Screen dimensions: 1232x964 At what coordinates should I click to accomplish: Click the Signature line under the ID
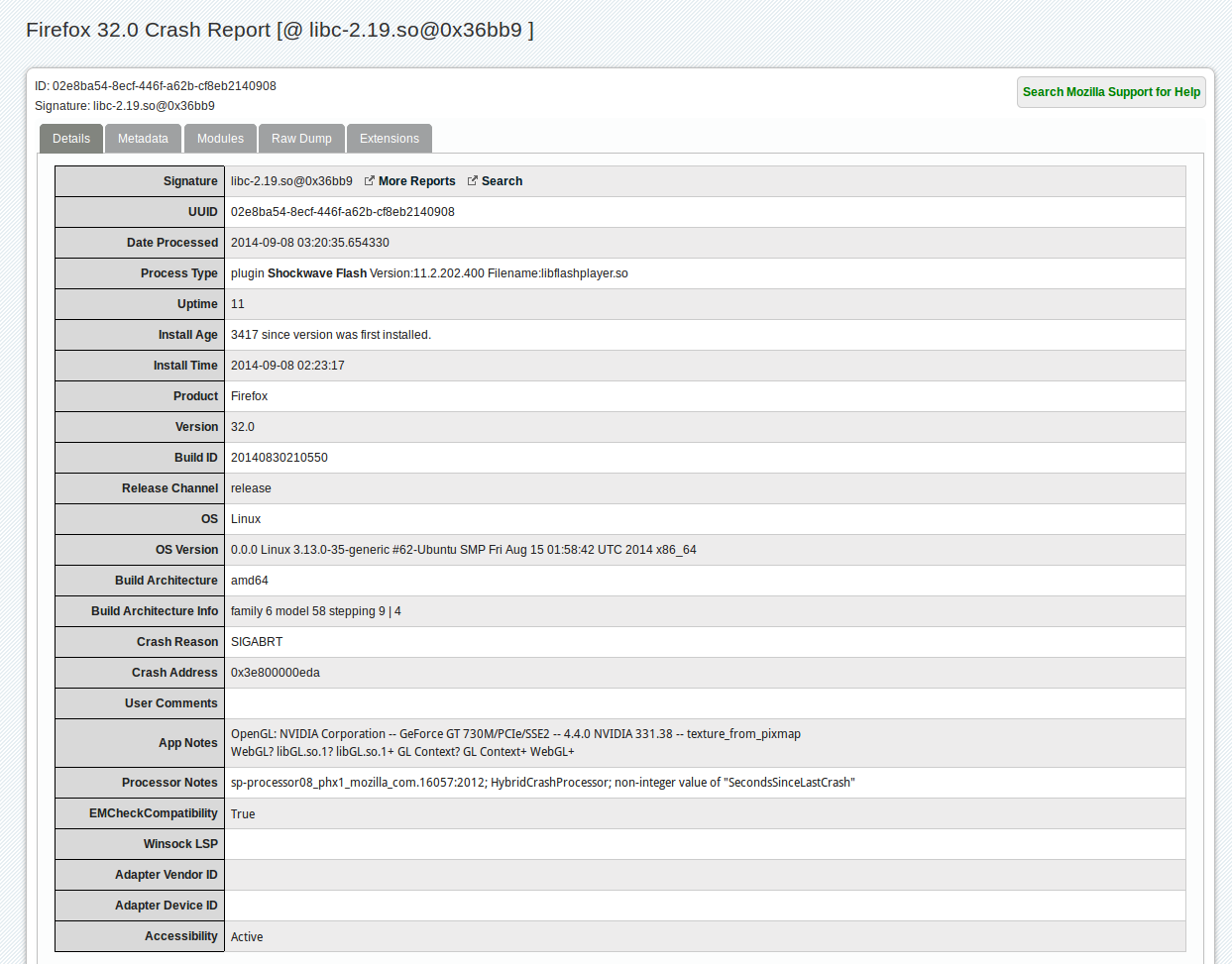click(125, 106)
